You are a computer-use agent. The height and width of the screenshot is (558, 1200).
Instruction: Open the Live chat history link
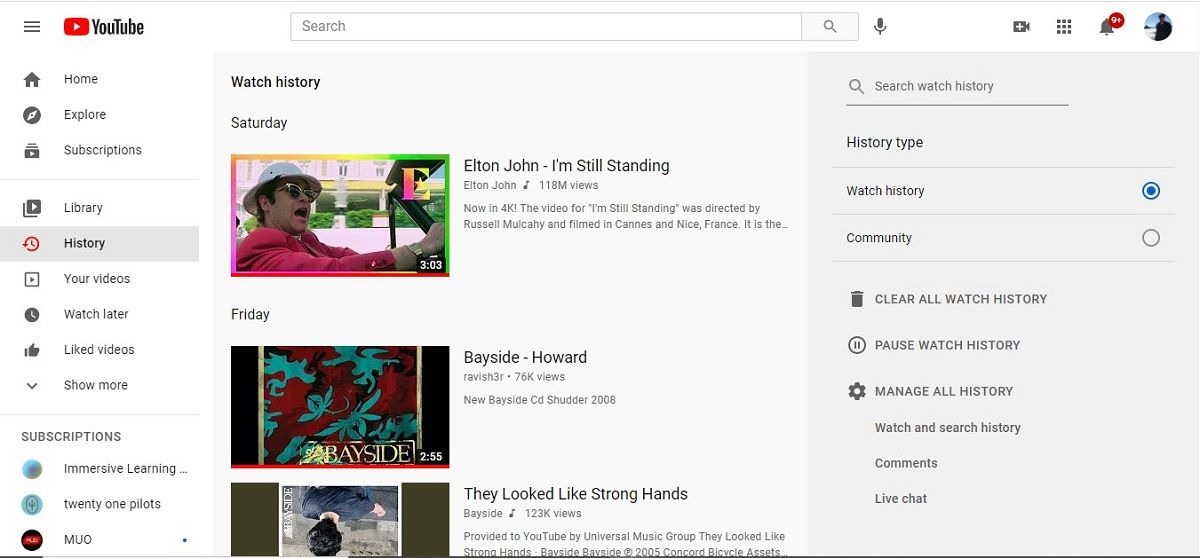(x=901, y=499)
